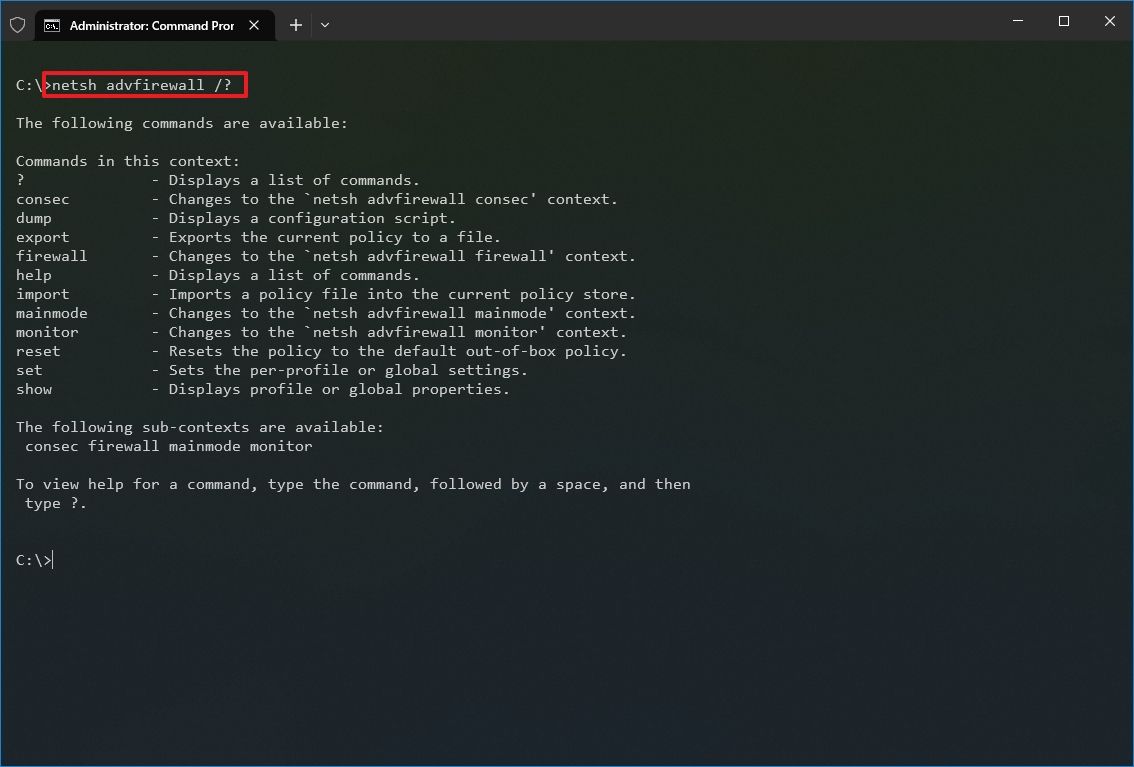
Task: Click the reset command entry
Action: click(37, 351)
